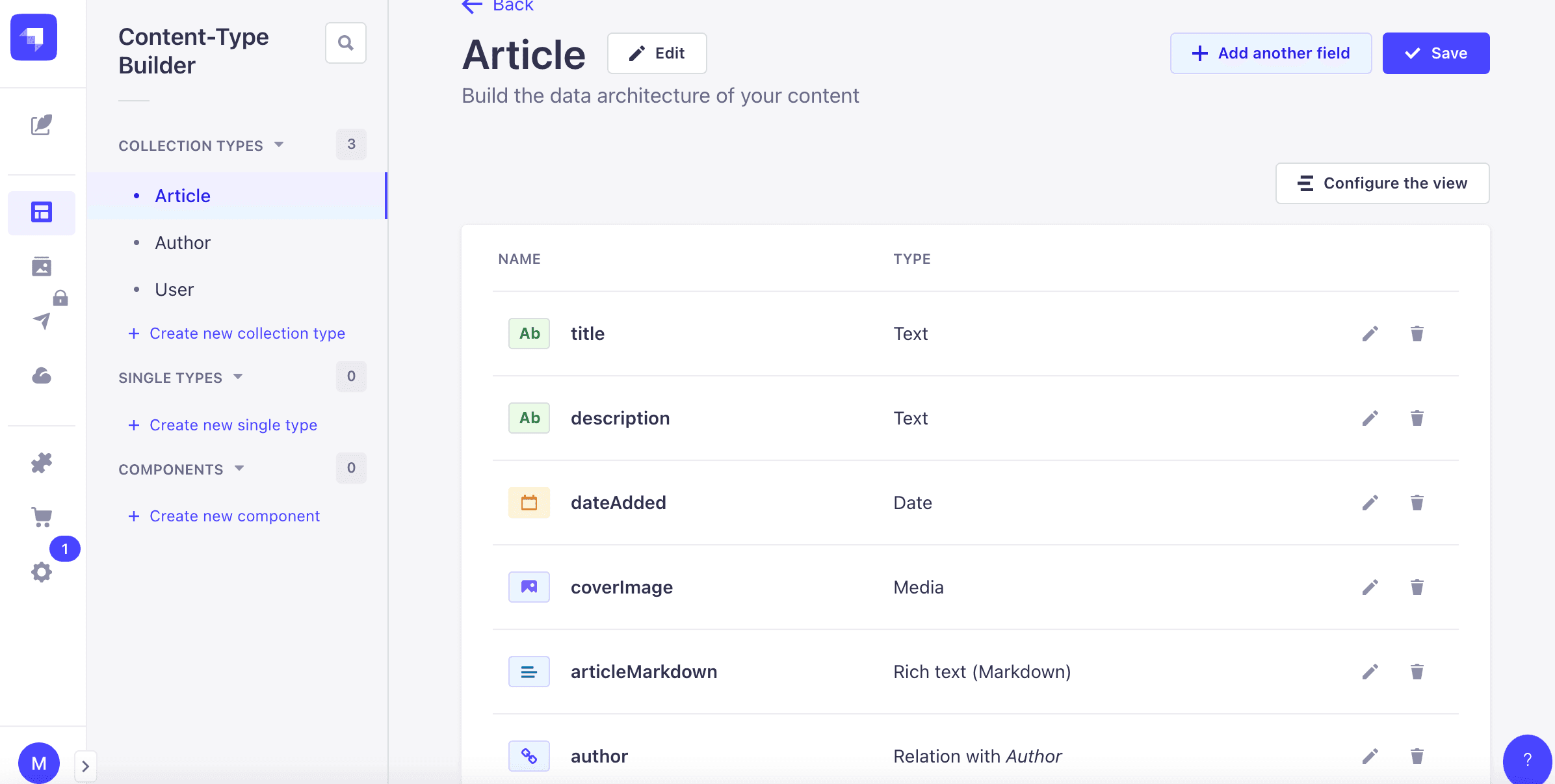Viewport: 1555px width, 784px height.
Task: Open the Releases paper plane icon
Action: 42,320
